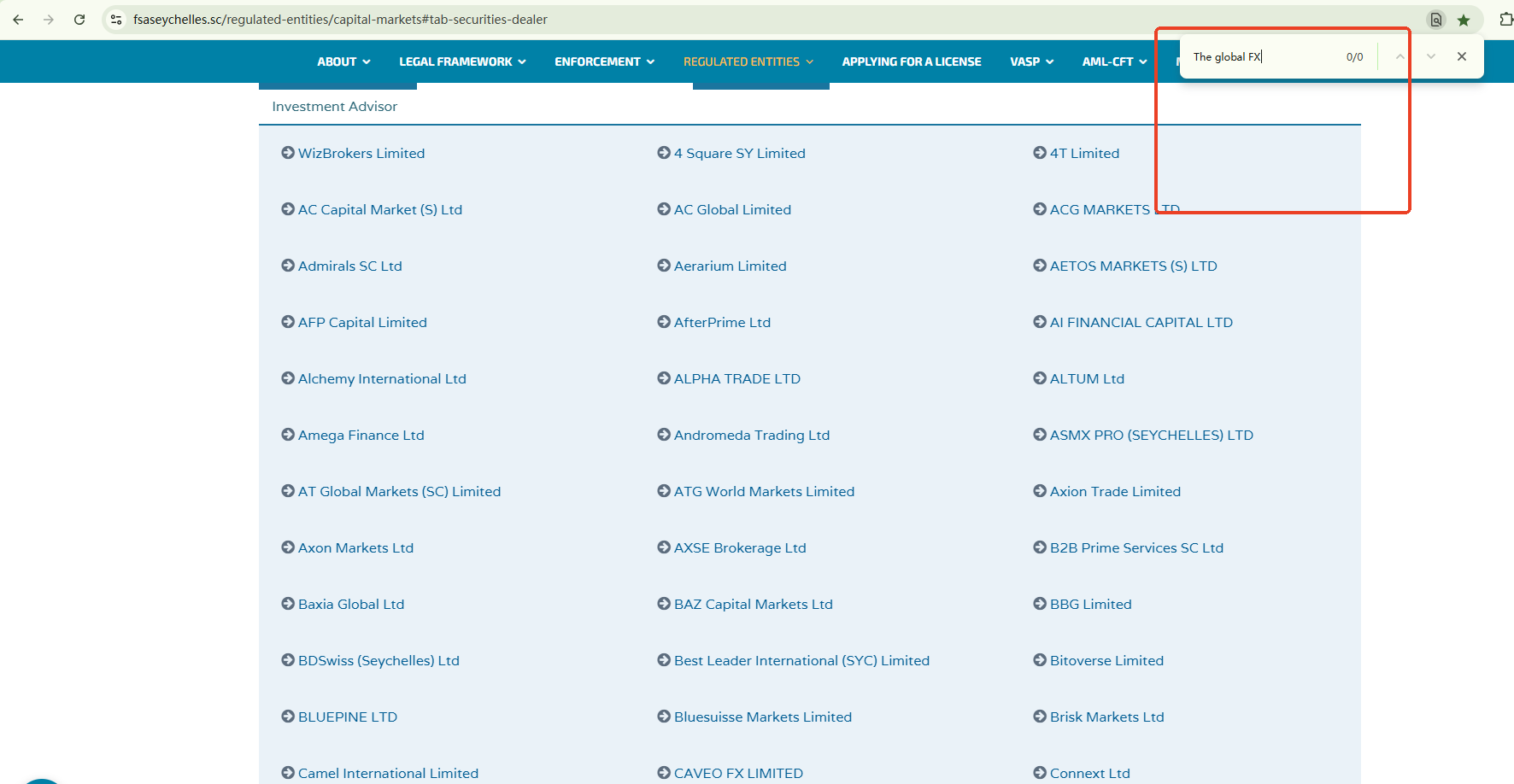The height and width of the screenshot is (784, 1514).
Task: Expand the VASP dropdown menu
Action: point(1031,61)
